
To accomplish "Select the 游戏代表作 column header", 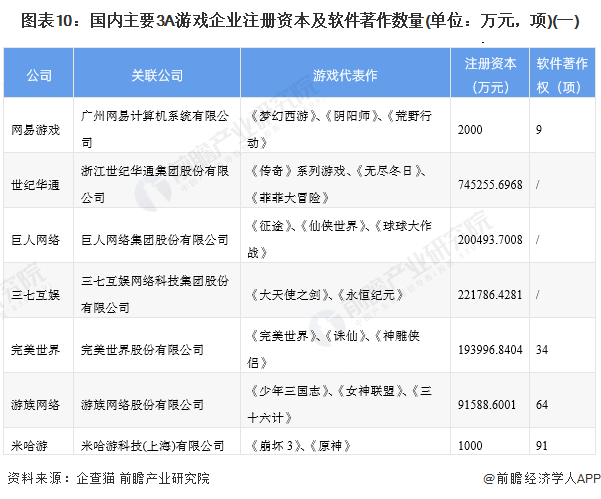I will coord(345,73).
